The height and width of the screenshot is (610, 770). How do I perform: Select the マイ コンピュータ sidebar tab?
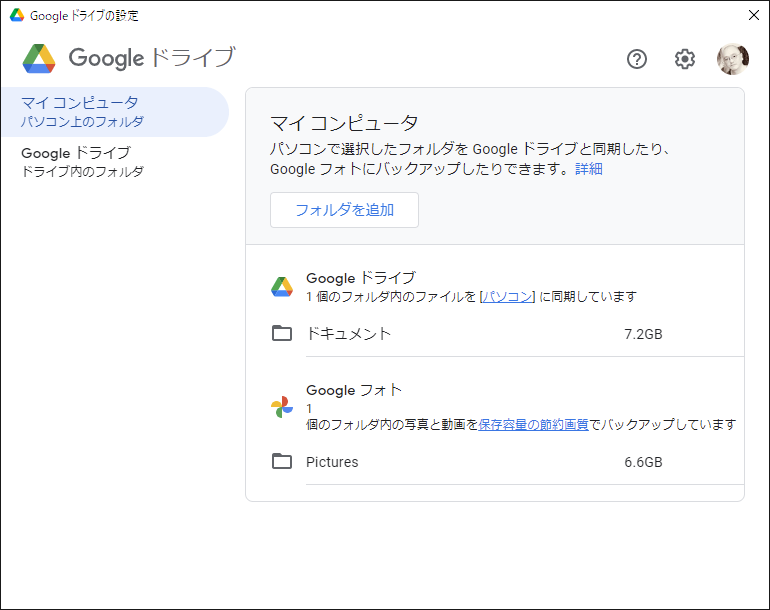(115, 112)
